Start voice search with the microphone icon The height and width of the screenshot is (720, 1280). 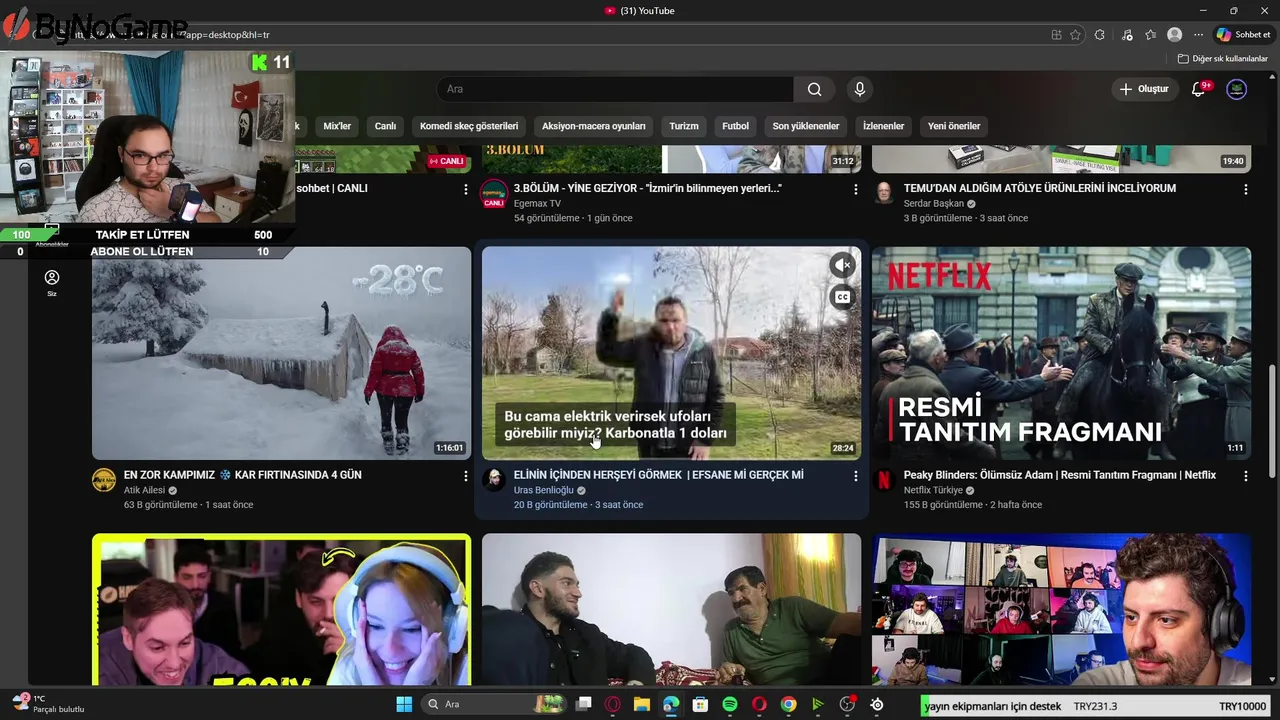[859, 89]
